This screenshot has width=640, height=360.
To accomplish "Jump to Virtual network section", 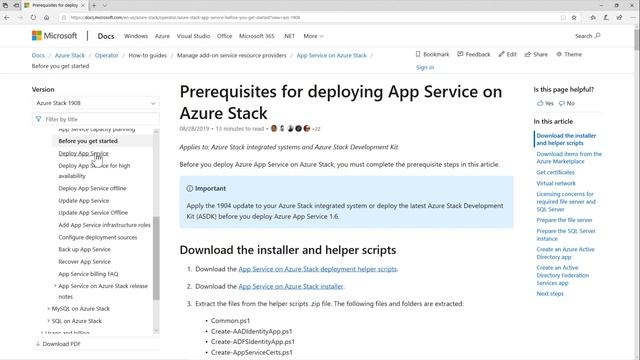I will pos(556,183).
